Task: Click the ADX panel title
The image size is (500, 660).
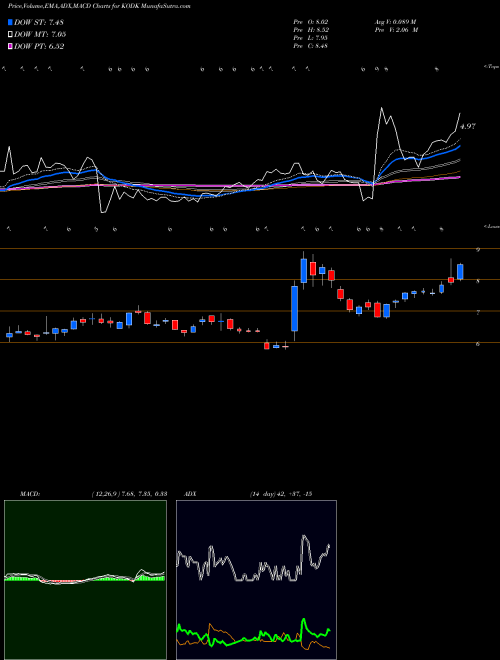Action: [x=190, y=494]
